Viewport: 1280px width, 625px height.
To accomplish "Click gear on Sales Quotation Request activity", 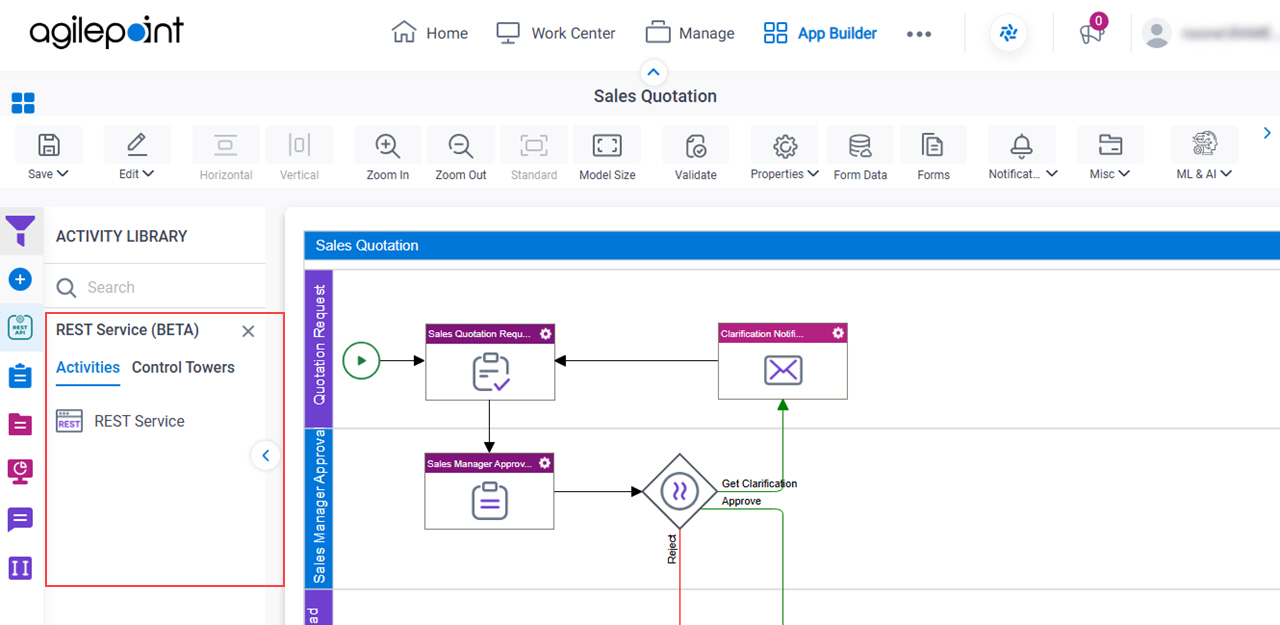I will click(x=546, y=334).
